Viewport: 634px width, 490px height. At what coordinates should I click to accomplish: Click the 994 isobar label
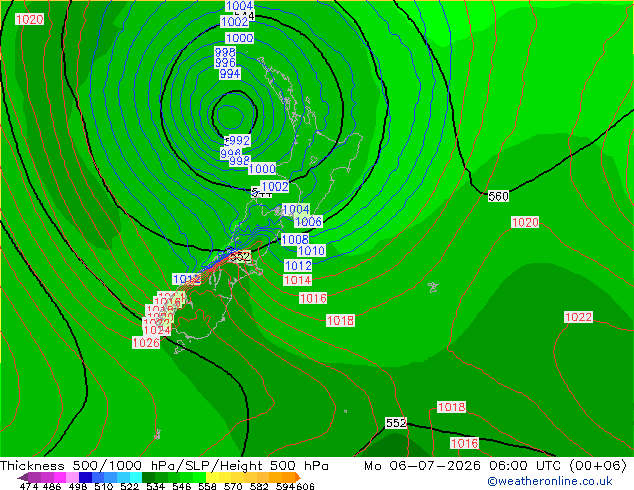pos(230,74)
